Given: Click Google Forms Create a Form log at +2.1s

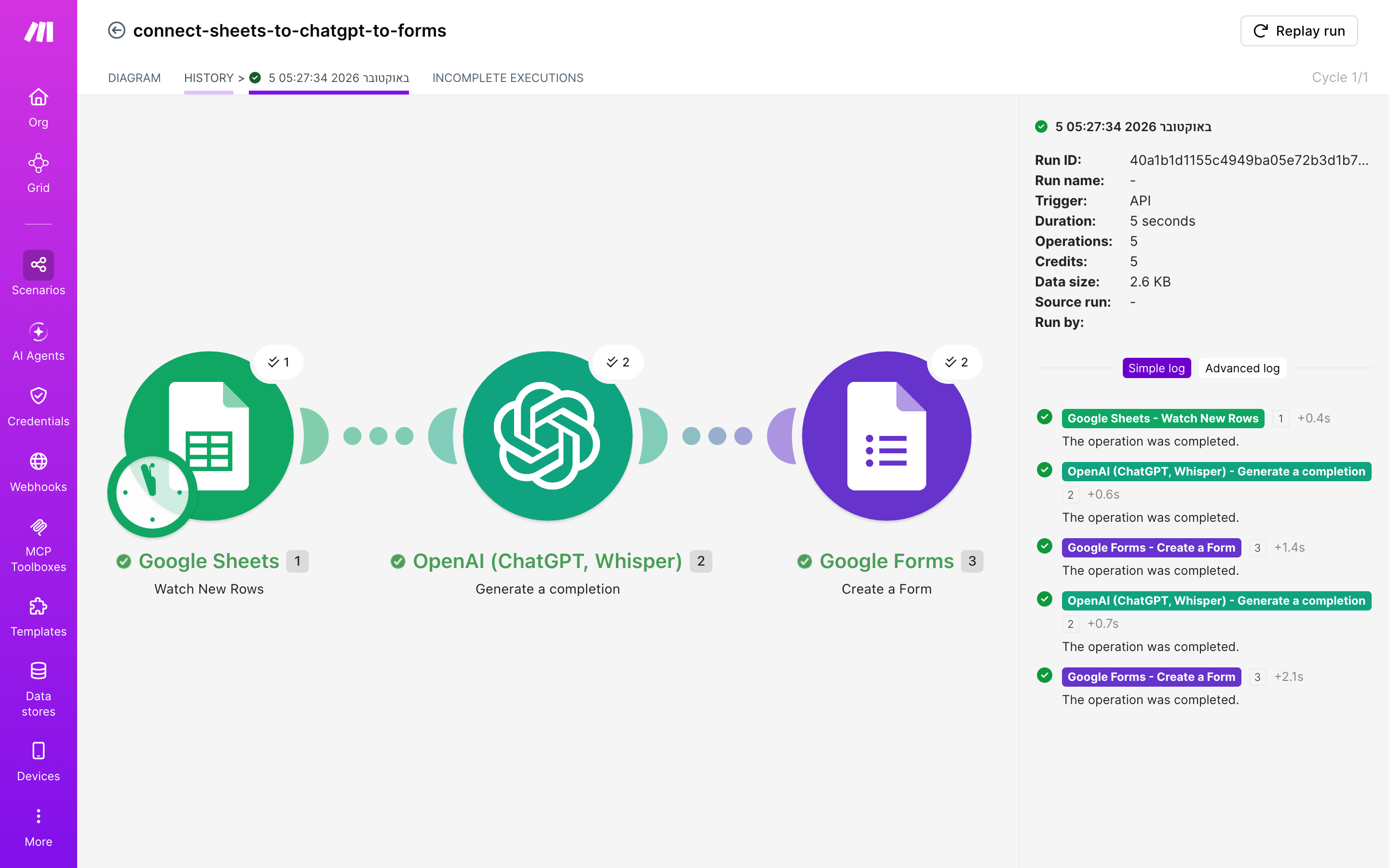Looking at the screenshot, I should pyautogui.click(x=1151, y=677).
